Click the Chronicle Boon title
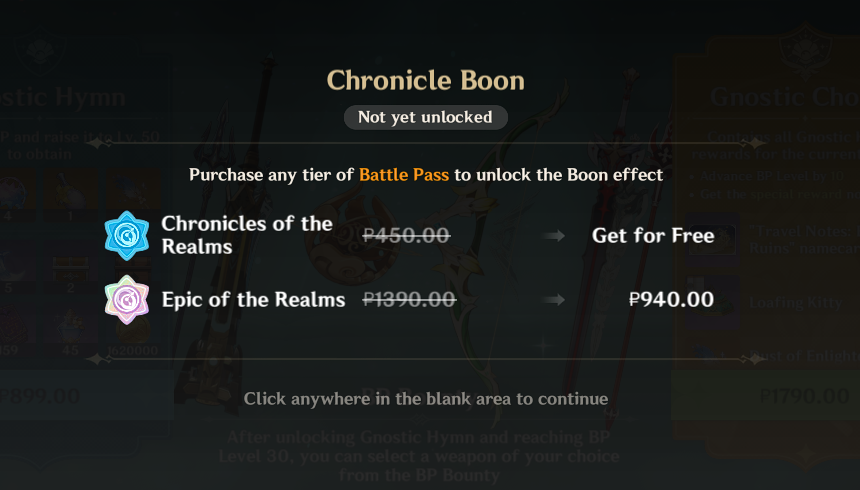The image size is (860, 490). click(425, 80)
